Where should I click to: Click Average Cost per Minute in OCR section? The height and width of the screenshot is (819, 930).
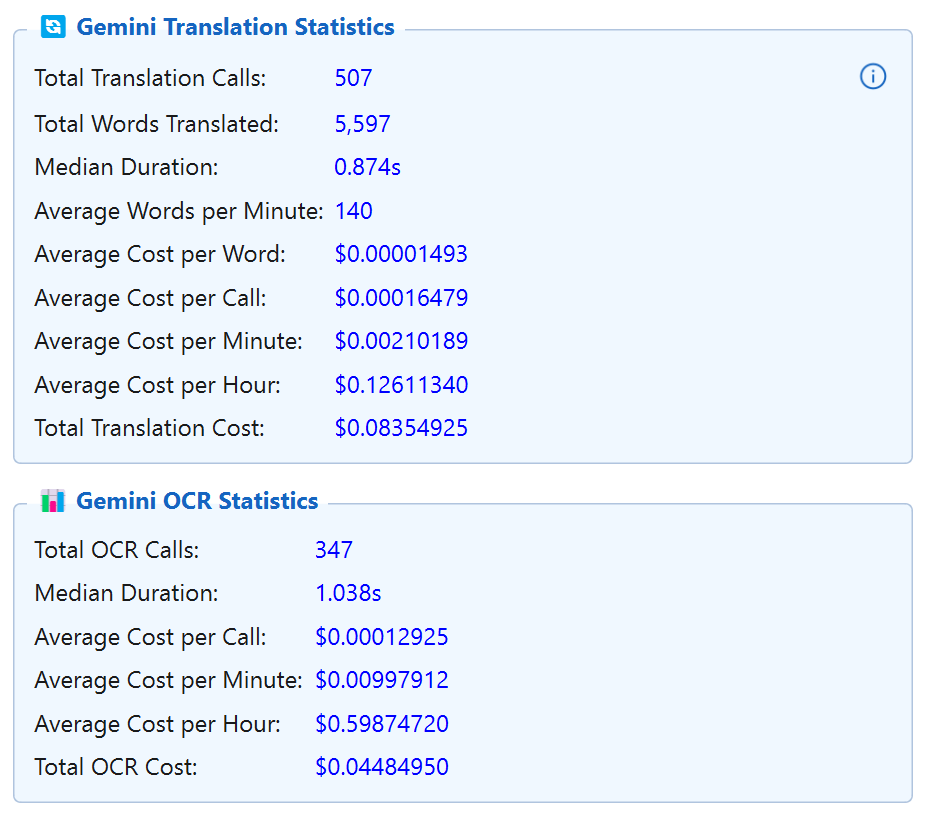[168, 681]
